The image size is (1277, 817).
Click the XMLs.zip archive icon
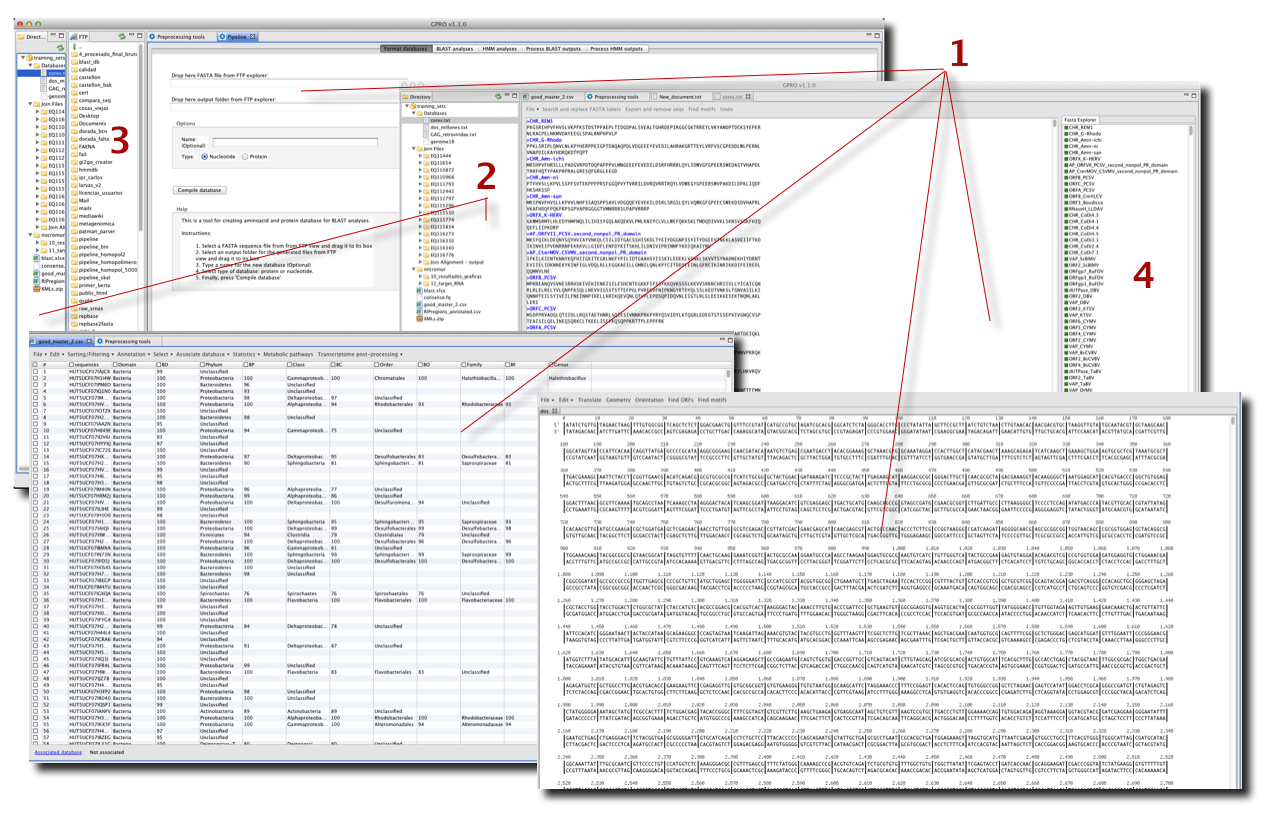(35, 291)
